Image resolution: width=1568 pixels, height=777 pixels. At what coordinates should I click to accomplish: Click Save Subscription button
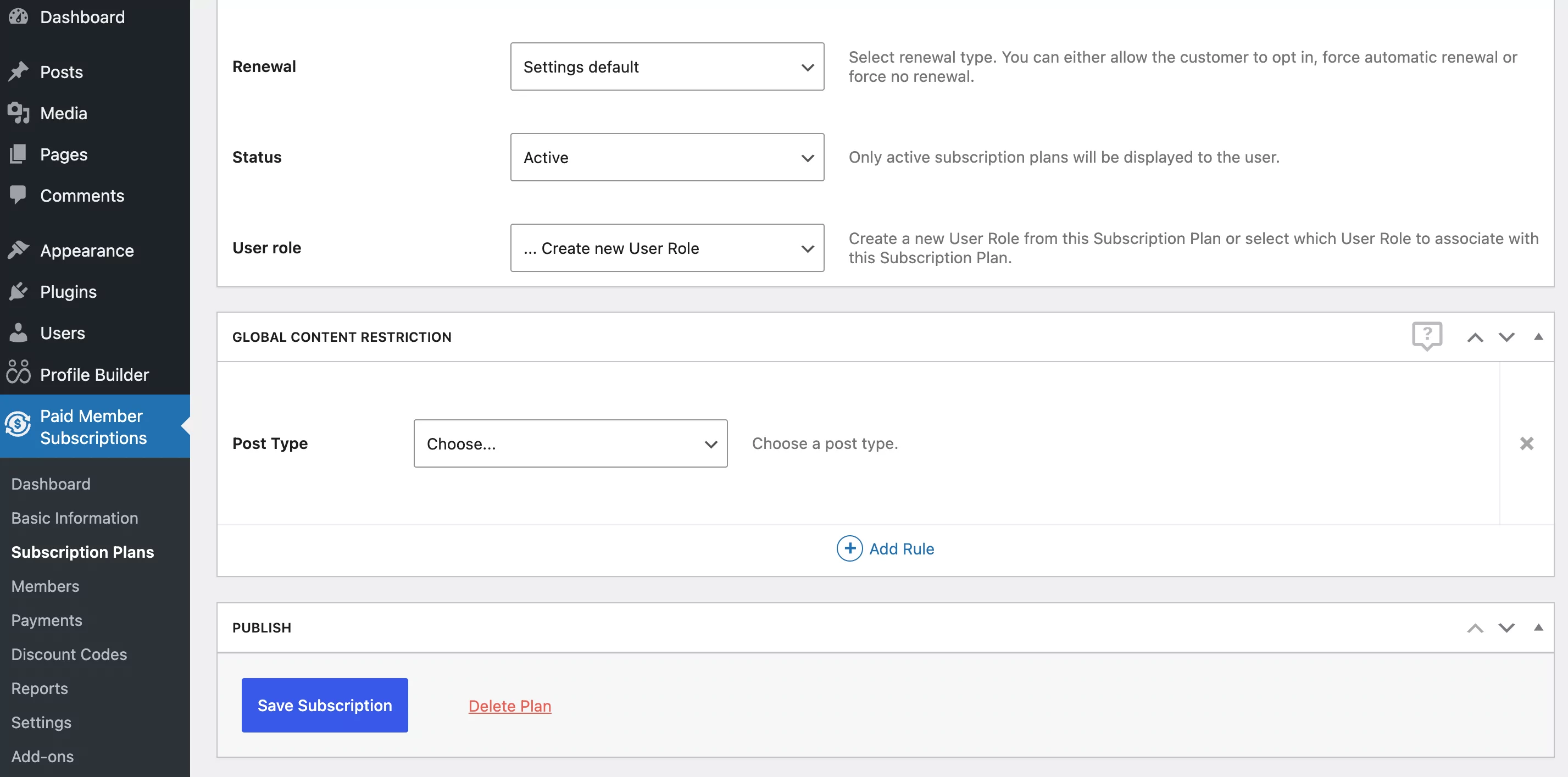325,705
